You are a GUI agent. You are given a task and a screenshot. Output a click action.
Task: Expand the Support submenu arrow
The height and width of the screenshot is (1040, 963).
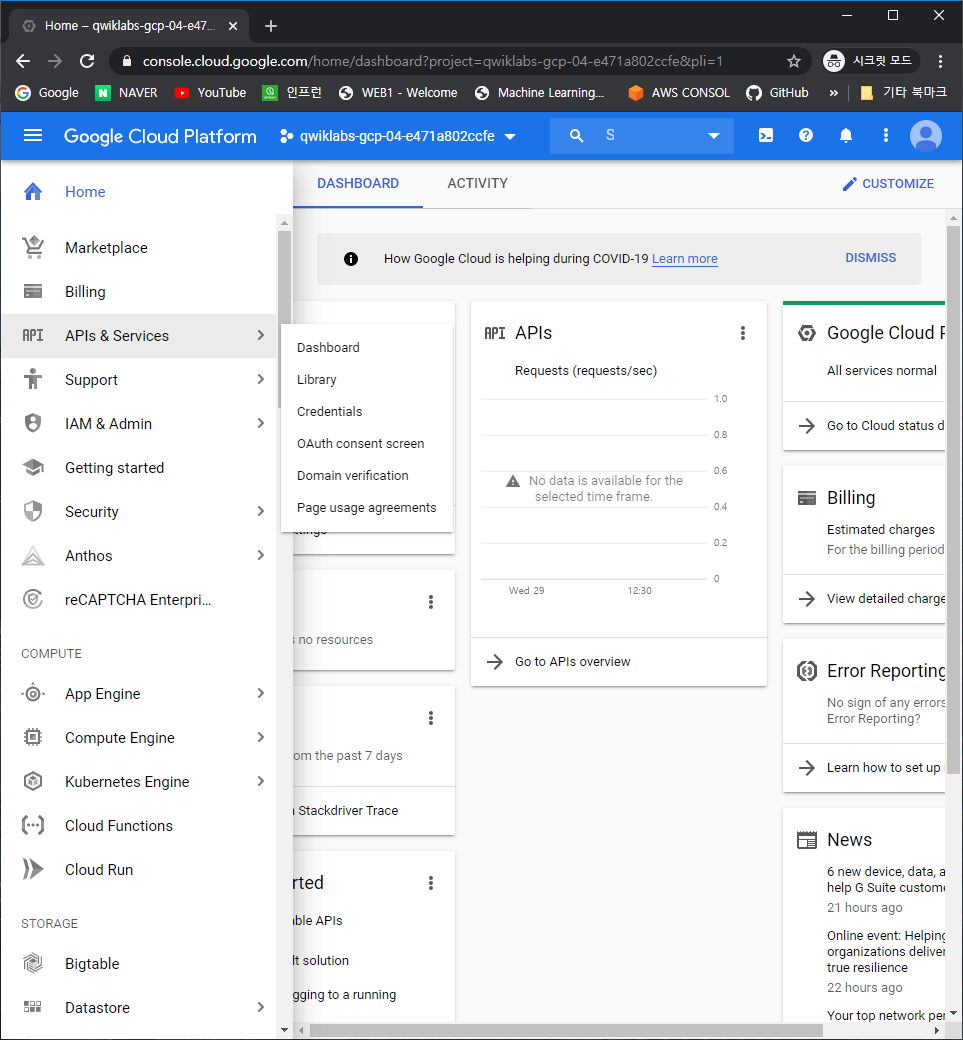tap(261, 379)
